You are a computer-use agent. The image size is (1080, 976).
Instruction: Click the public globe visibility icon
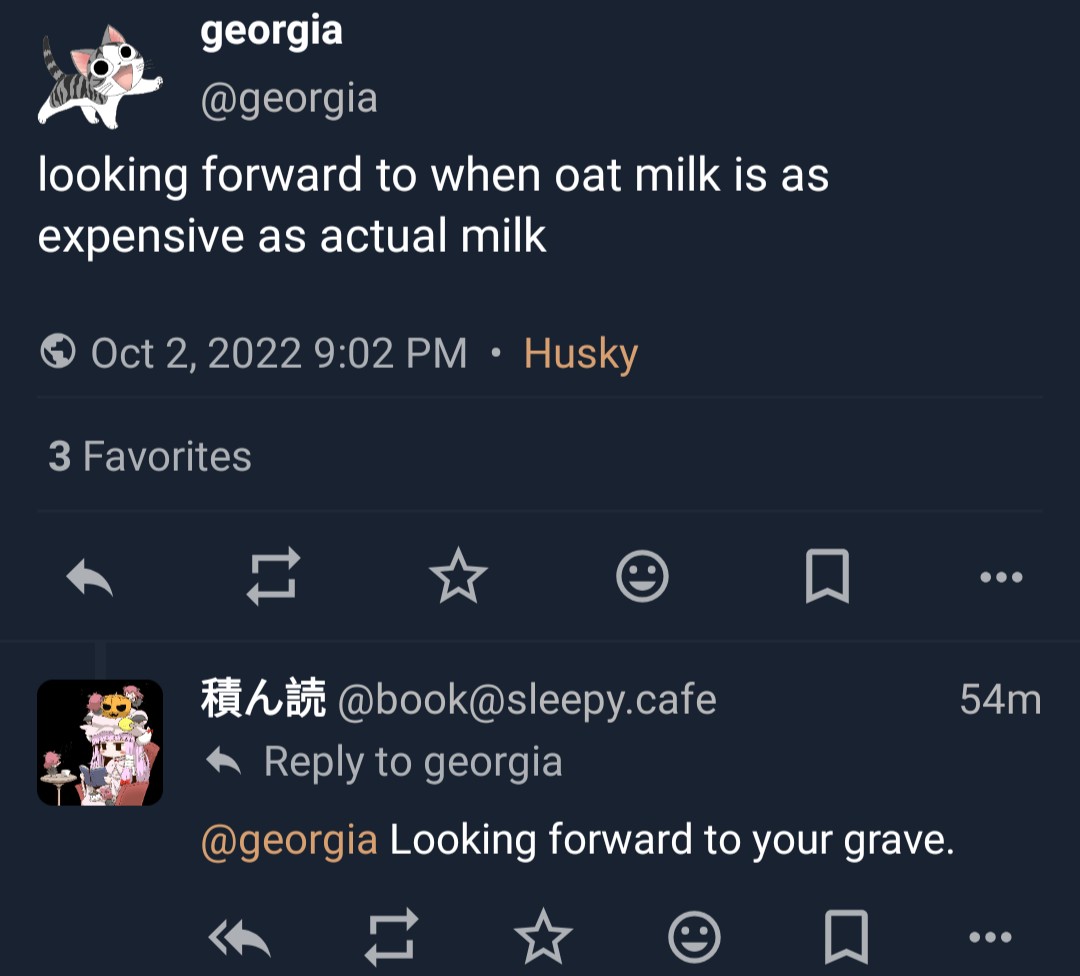pyautogui.click(x=58, y=353)
